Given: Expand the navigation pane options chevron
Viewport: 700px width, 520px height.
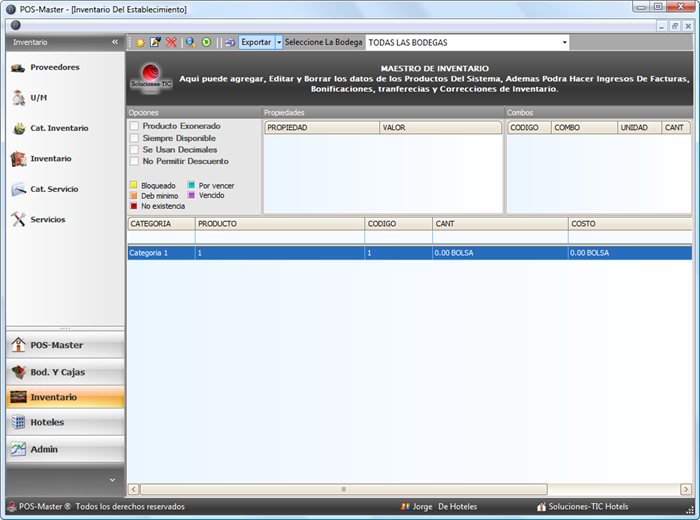Looking at the screenshot, I should coord(112,480).
